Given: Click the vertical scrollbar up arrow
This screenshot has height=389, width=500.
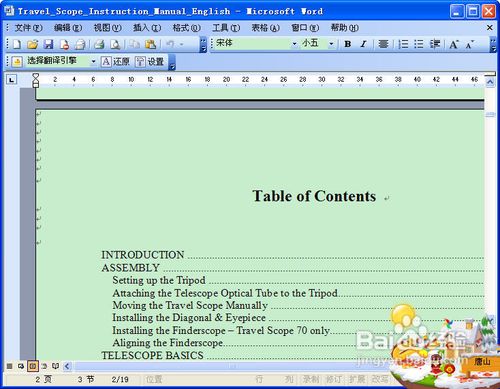Looking at the screenshot, I should [490, 82].
